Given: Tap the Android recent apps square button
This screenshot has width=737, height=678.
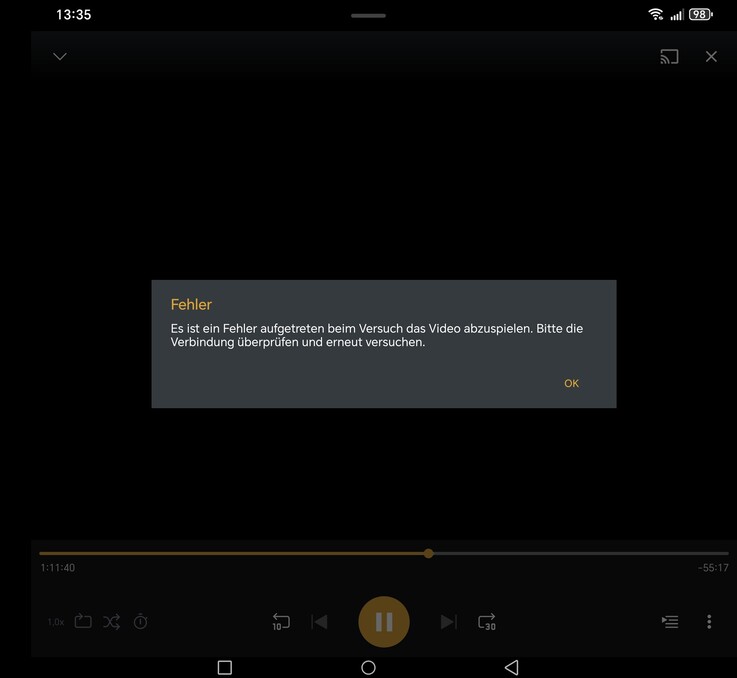Looking at the screenshot, I should tap(225, 667).
